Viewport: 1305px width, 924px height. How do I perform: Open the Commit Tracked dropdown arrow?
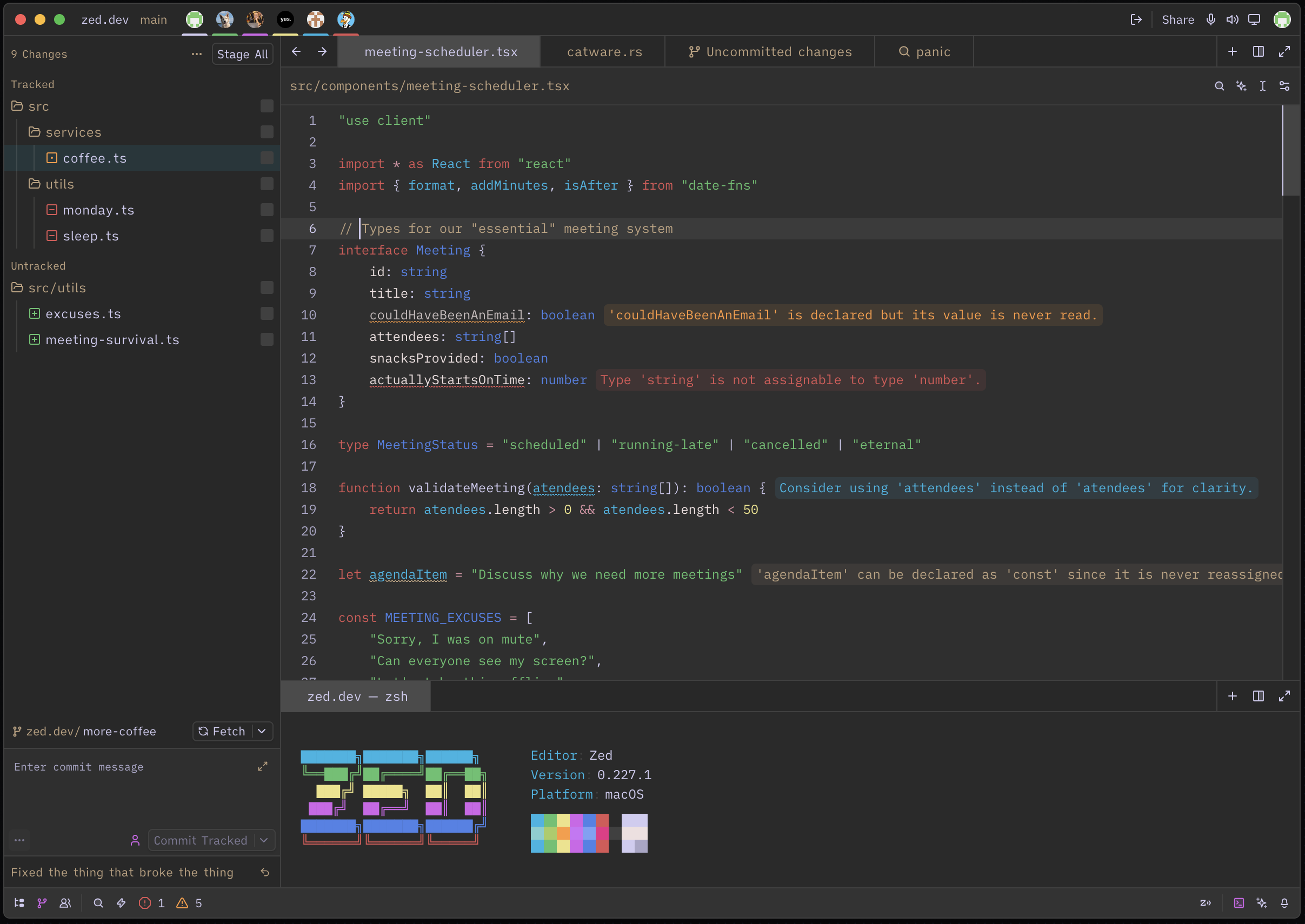tap(264, 840)
